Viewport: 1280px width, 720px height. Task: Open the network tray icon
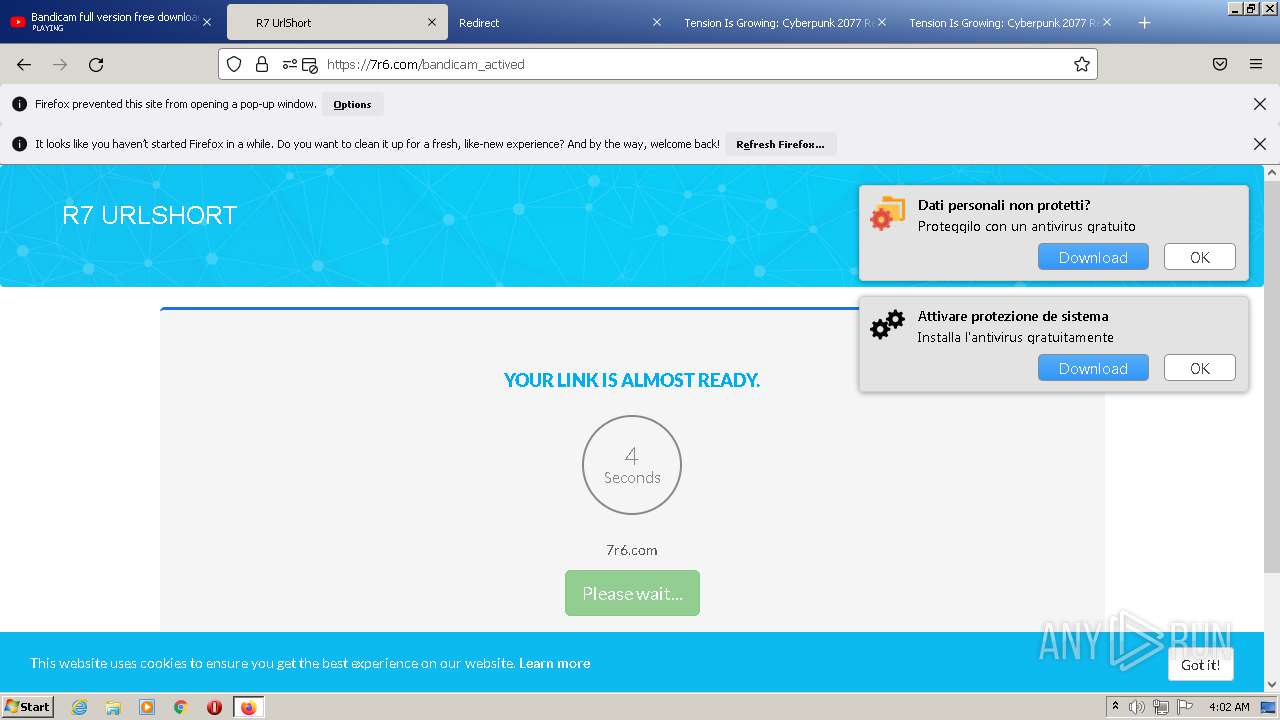tap(1161, 707)
